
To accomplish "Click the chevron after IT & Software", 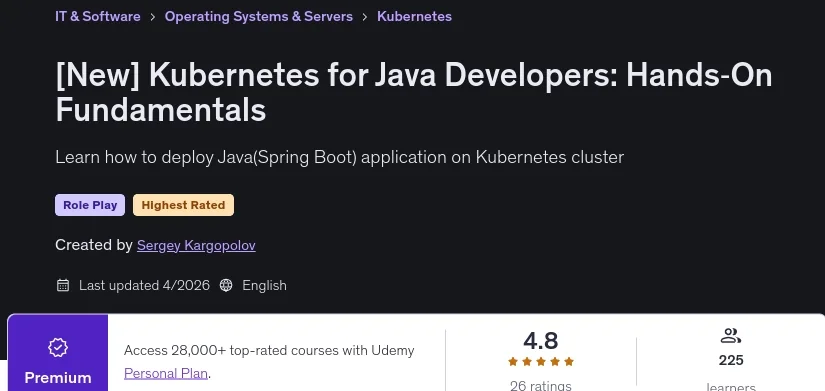I will (x=153, y=17).
